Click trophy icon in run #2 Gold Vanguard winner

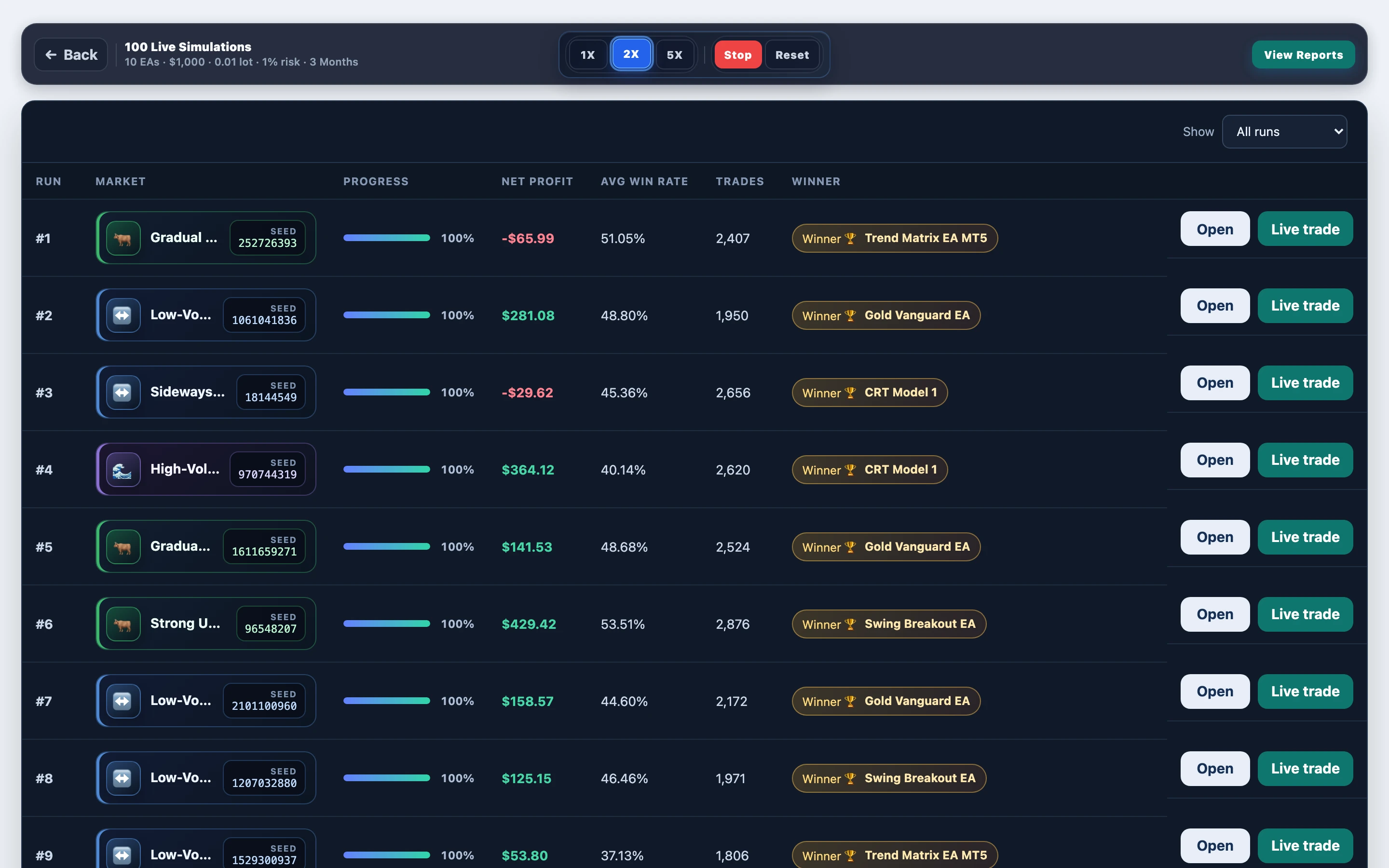pos(851,315)
